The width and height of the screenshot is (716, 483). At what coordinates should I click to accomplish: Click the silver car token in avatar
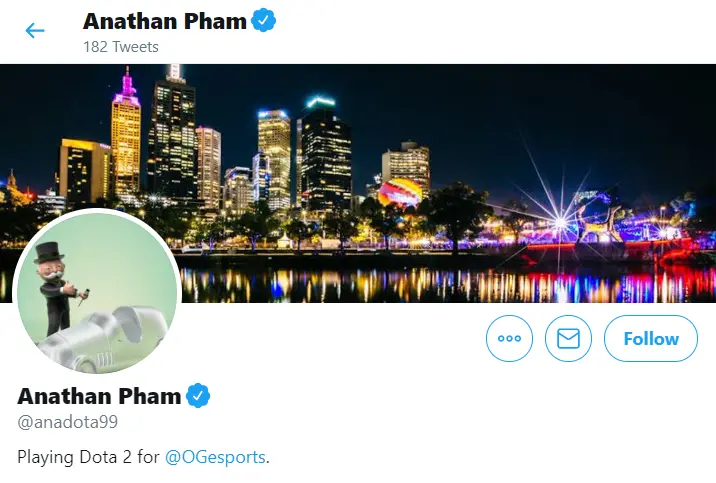104,337
